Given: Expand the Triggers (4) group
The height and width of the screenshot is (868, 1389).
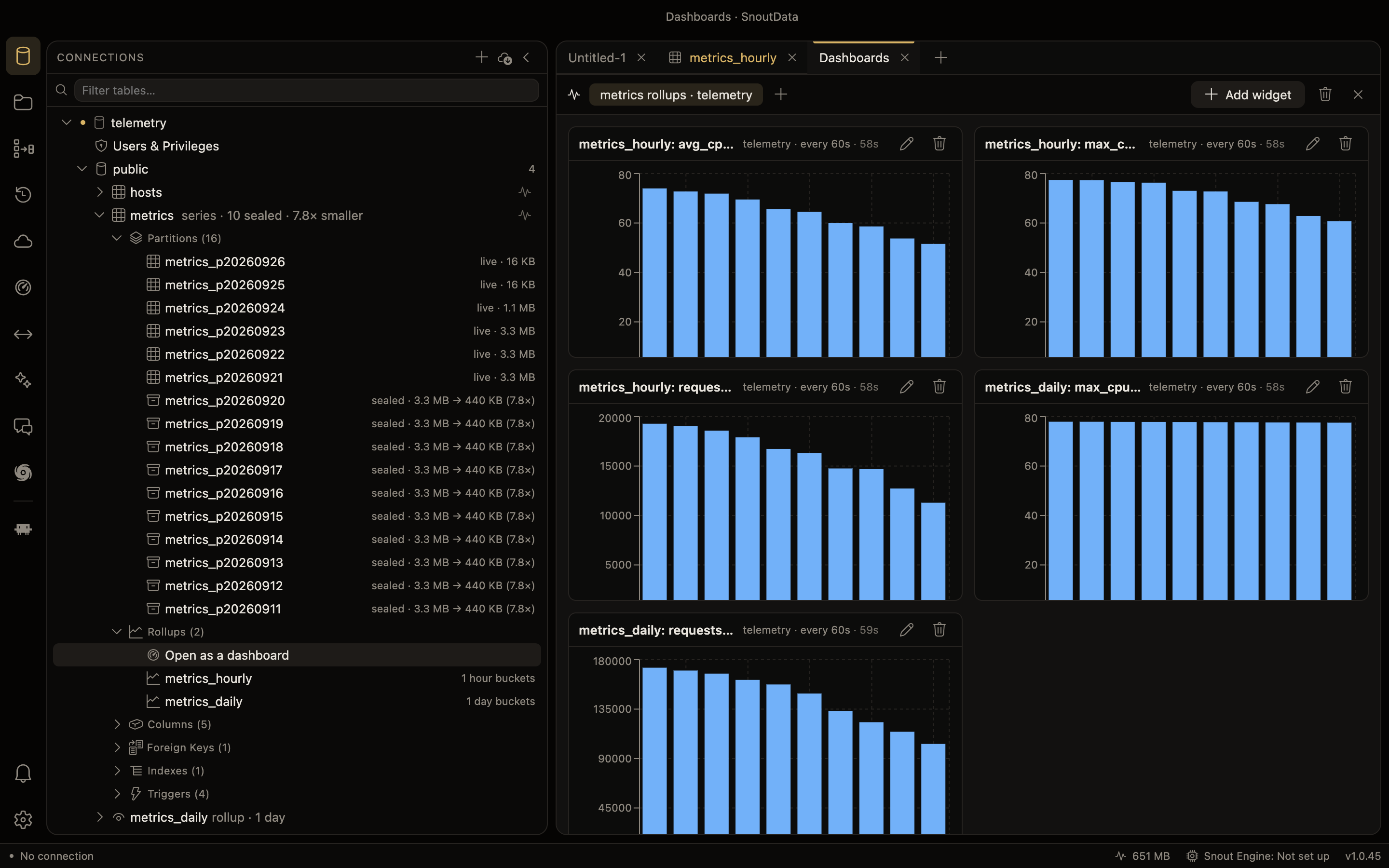Looking at the screenshot, I should (117, 794).
